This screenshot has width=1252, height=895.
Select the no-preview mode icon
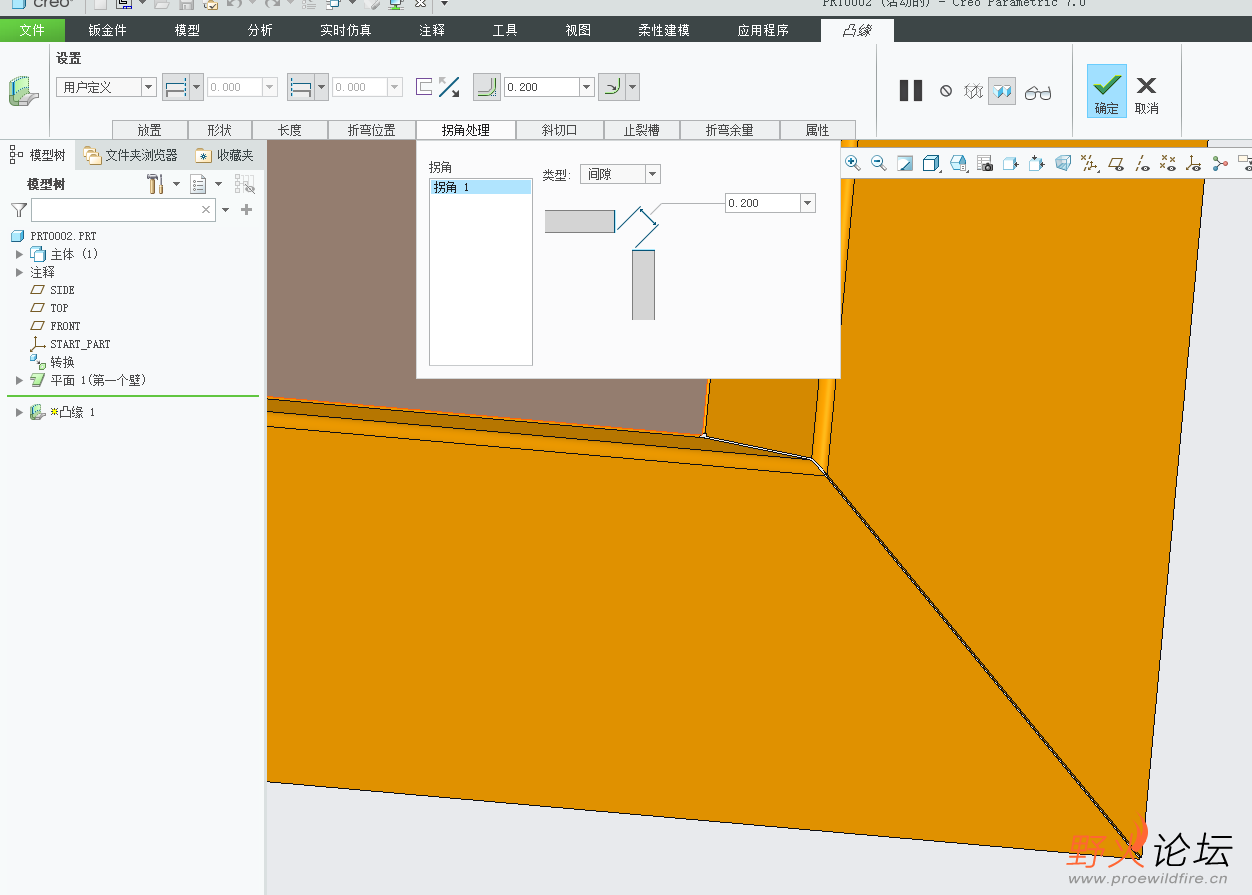click(946, 91)
